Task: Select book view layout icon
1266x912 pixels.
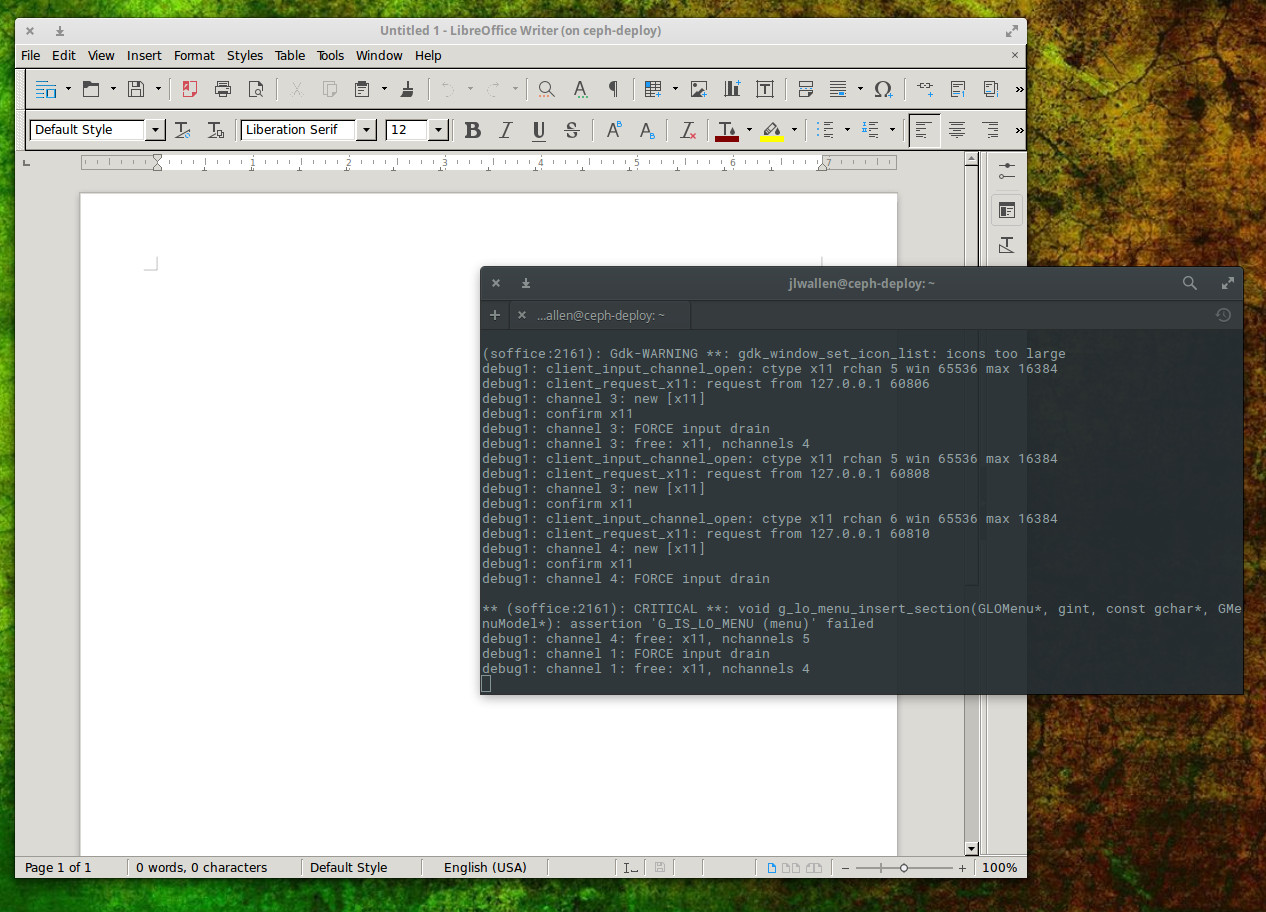Action: (814, 868)
